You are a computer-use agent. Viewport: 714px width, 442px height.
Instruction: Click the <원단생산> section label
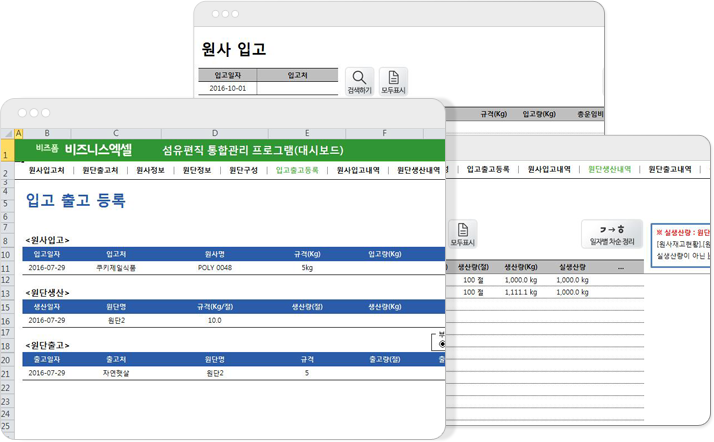click(x=47, y=293)
